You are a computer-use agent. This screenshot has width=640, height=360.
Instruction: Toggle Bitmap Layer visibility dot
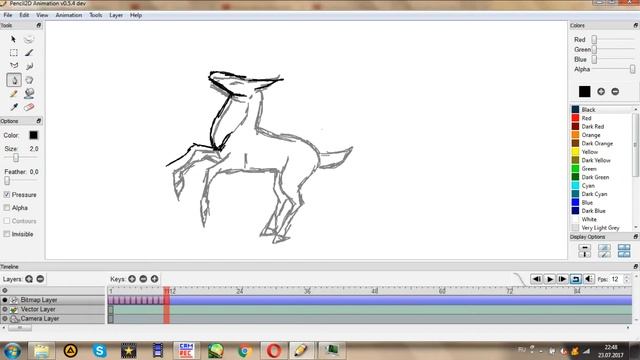coord(5,300)
